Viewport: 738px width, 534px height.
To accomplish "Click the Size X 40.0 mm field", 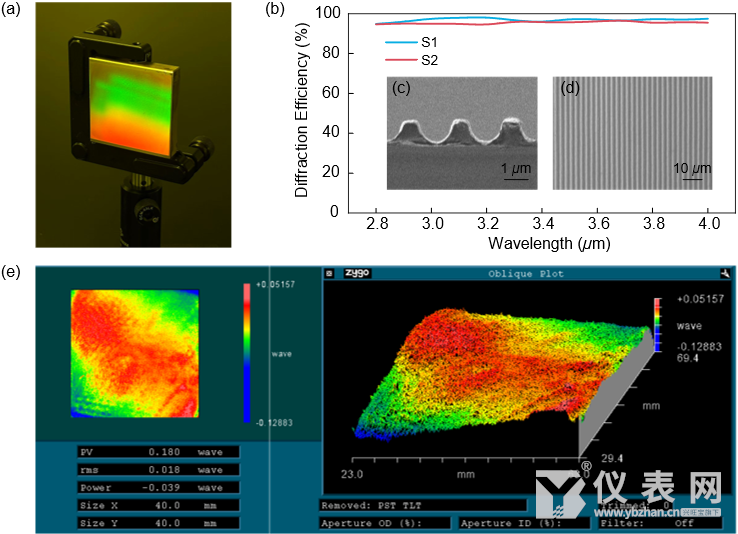I will tap(158, 505).
